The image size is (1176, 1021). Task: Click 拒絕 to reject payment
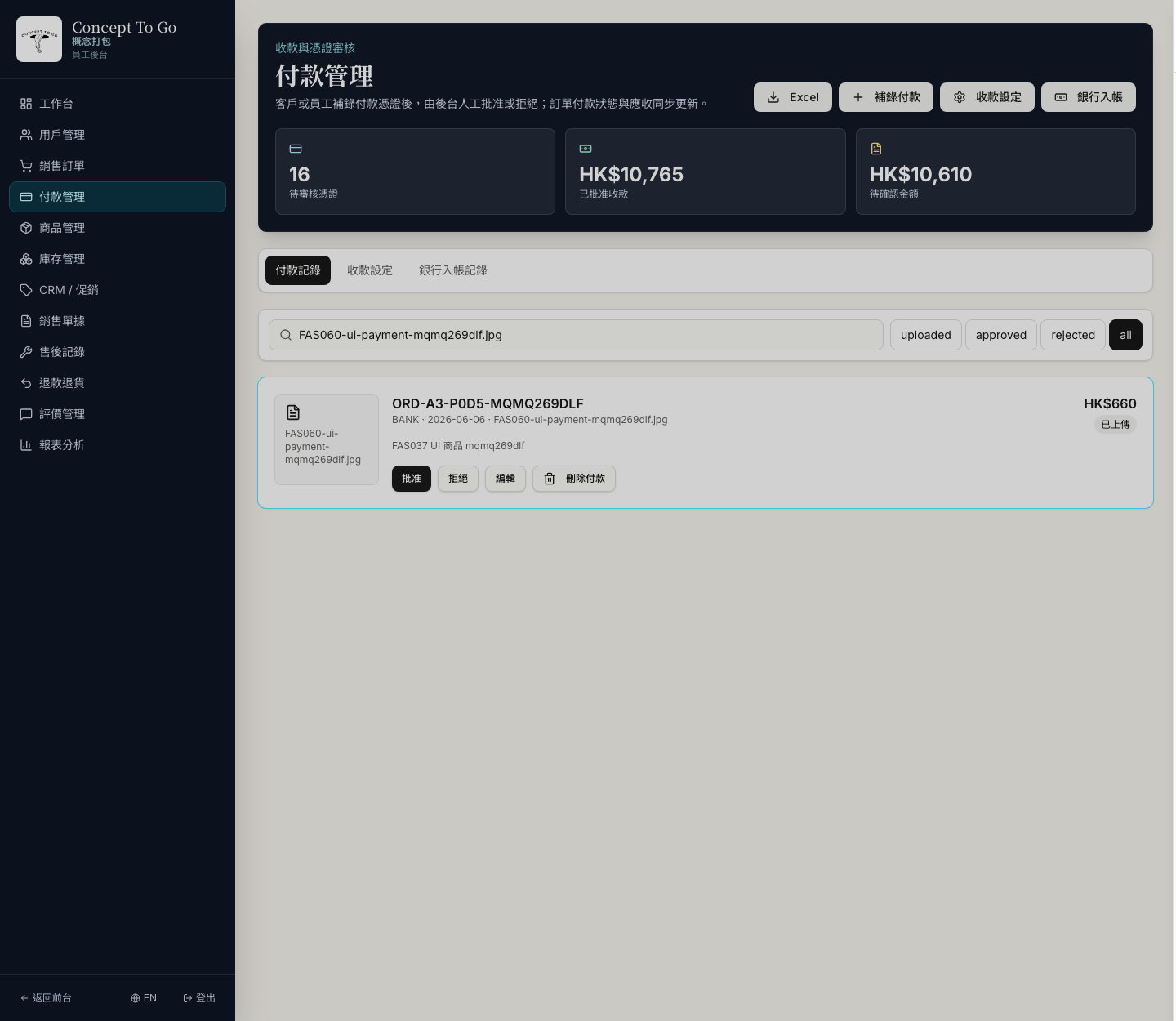[x=458, y=479]
